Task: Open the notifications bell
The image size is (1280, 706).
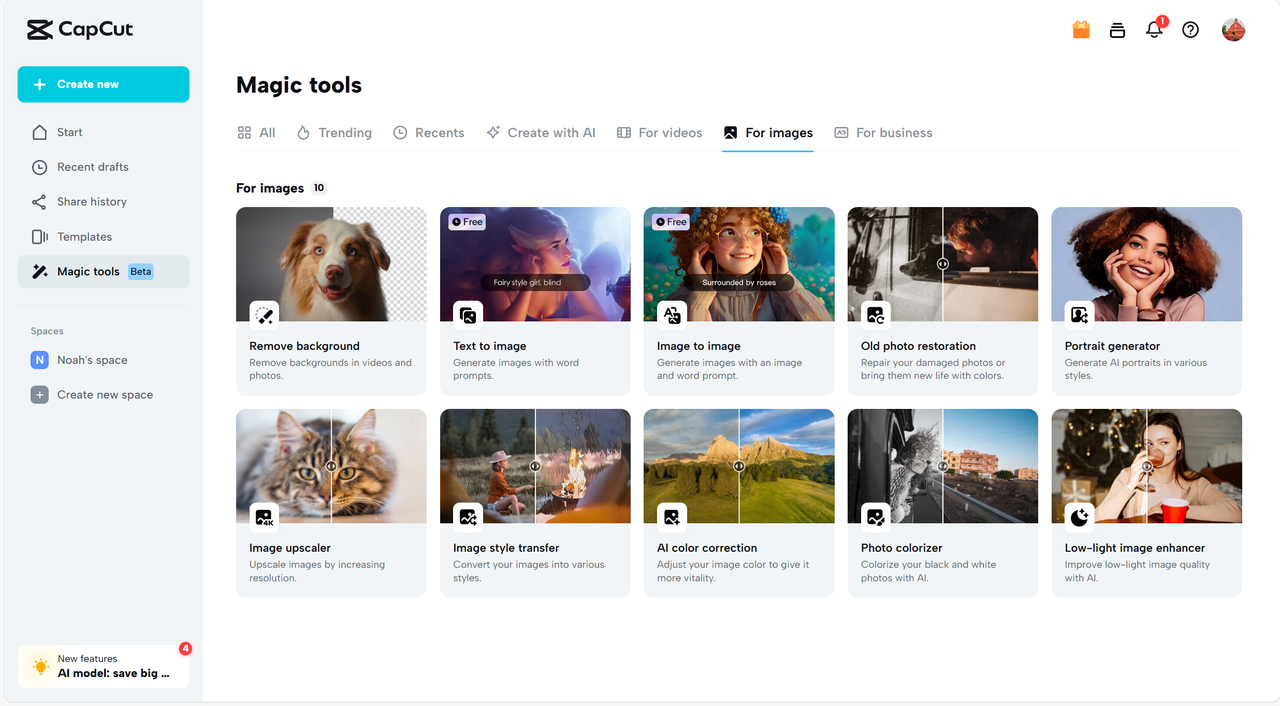Action: coord(1154,30)
